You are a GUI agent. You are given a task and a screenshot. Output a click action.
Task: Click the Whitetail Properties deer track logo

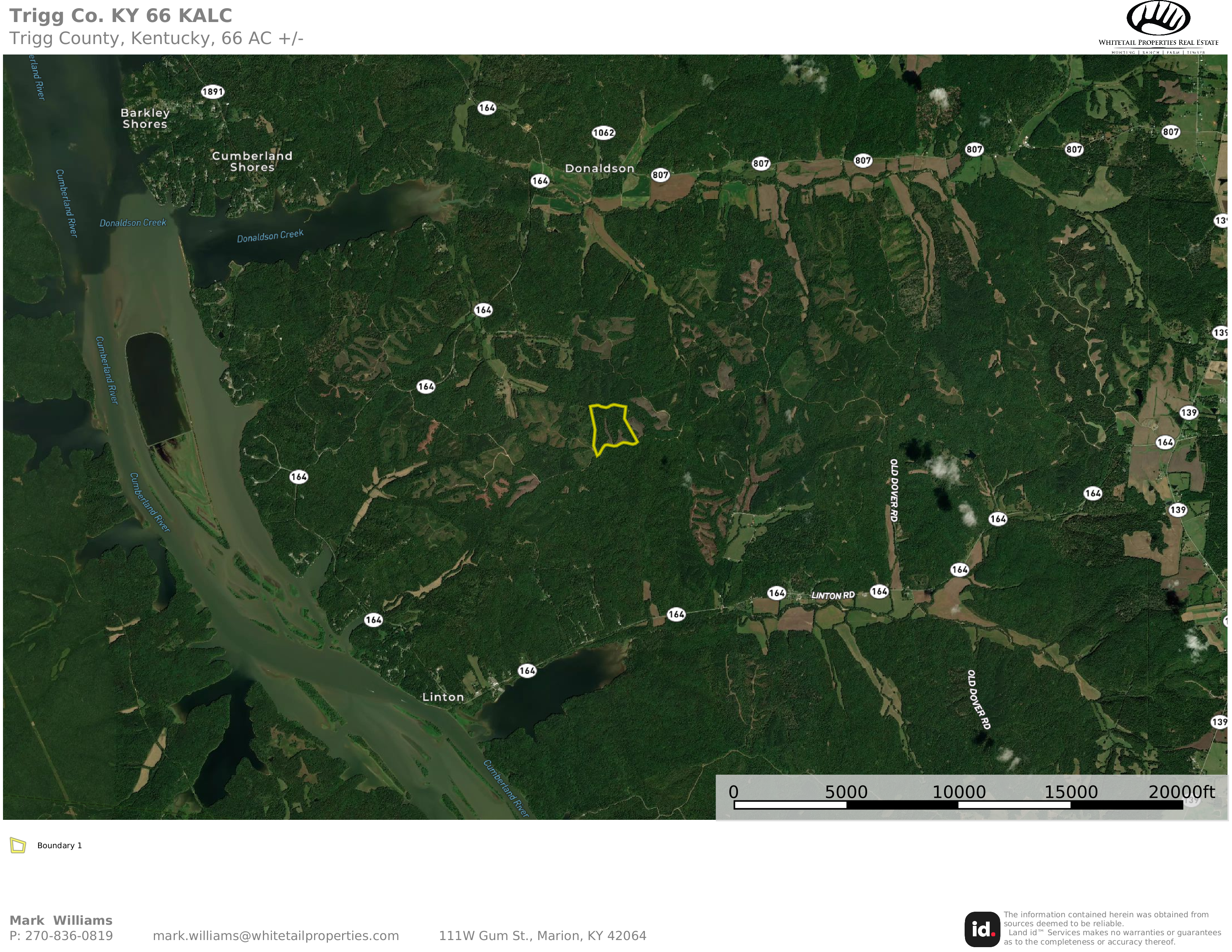(x=1158, y=18)
